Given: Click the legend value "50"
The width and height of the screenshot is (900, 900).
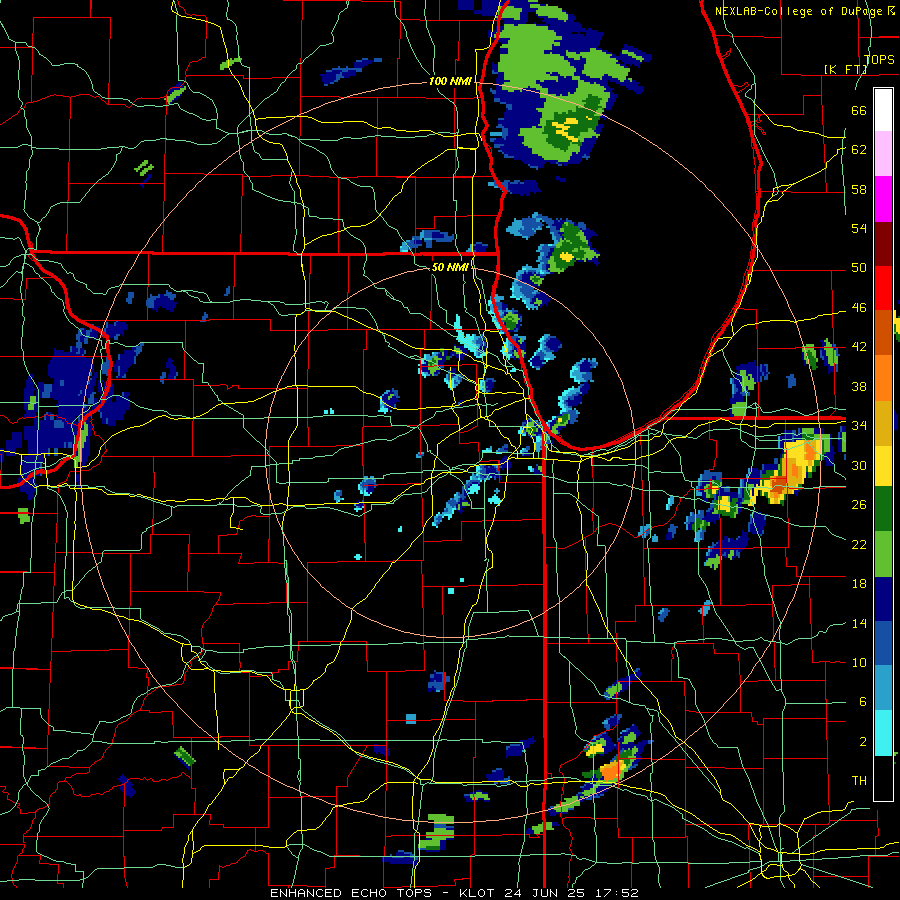Looking at the screenshot, I should 859,268.
